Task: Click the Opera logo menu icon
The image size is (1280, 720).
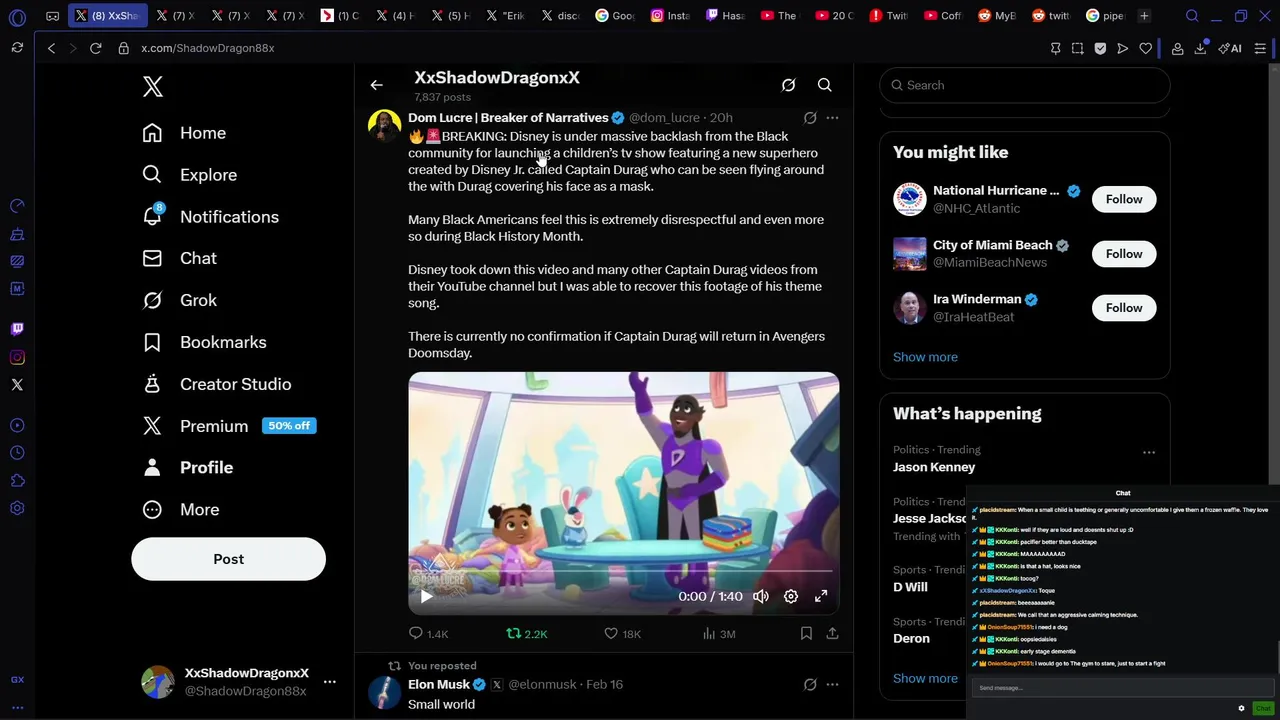Action: pyautogui.click(x=17, y=17)
